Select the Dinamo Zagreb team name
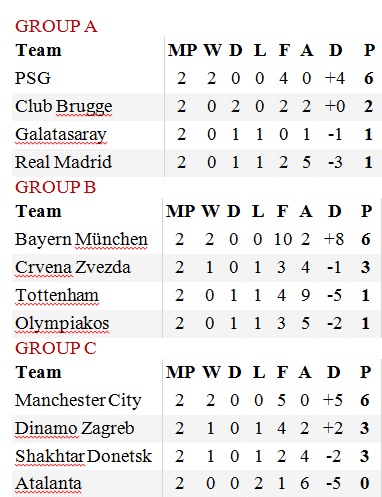Viewport: 382px width, 497px height. 74,429
